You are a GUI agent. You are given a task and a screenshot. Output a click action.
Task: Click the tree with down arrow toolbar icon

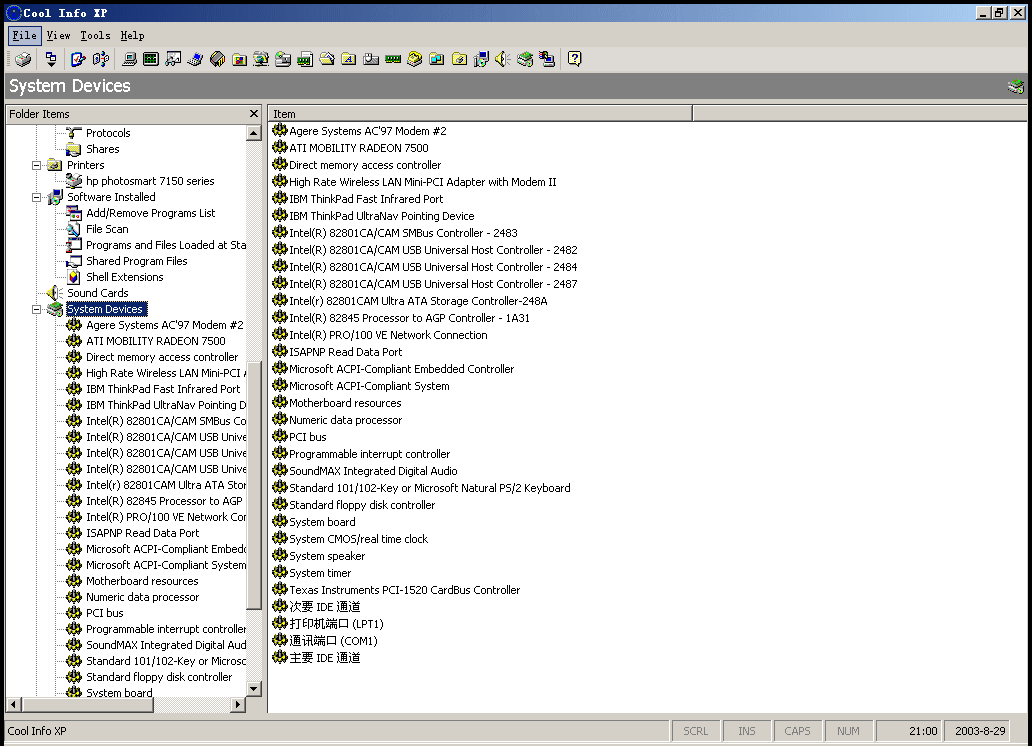tap(51, 59)
